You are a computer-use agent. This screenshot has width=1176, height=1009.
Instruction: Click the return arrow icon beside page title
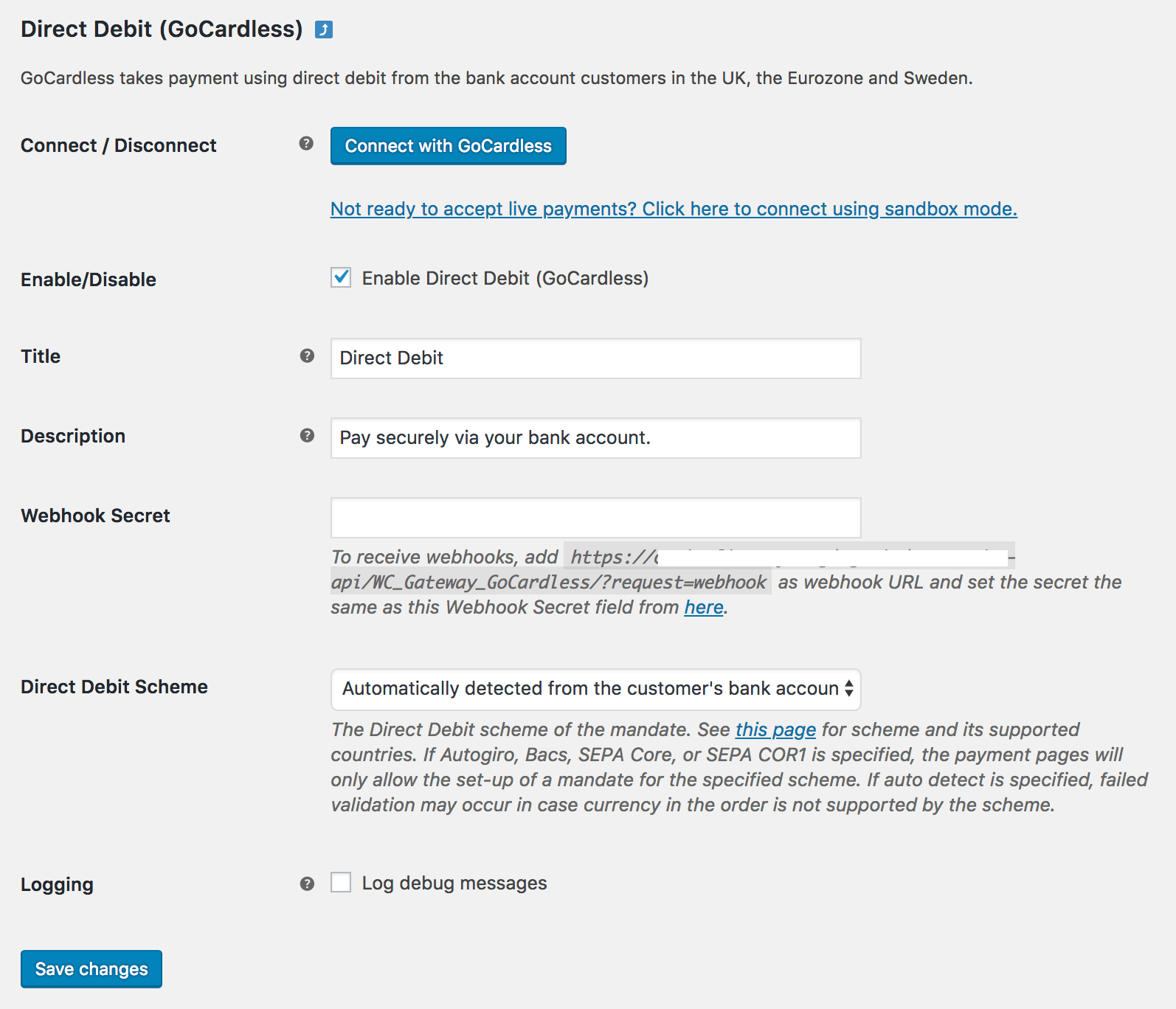[324, 30]
